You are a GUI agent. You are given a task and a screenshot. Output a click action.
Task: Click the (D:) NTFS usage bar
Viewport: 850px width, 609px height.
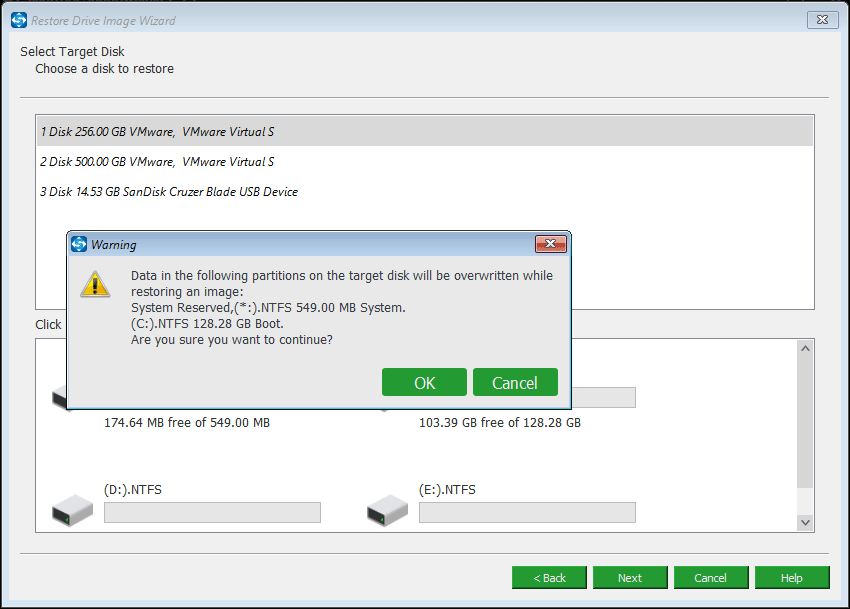coord(212,512)
